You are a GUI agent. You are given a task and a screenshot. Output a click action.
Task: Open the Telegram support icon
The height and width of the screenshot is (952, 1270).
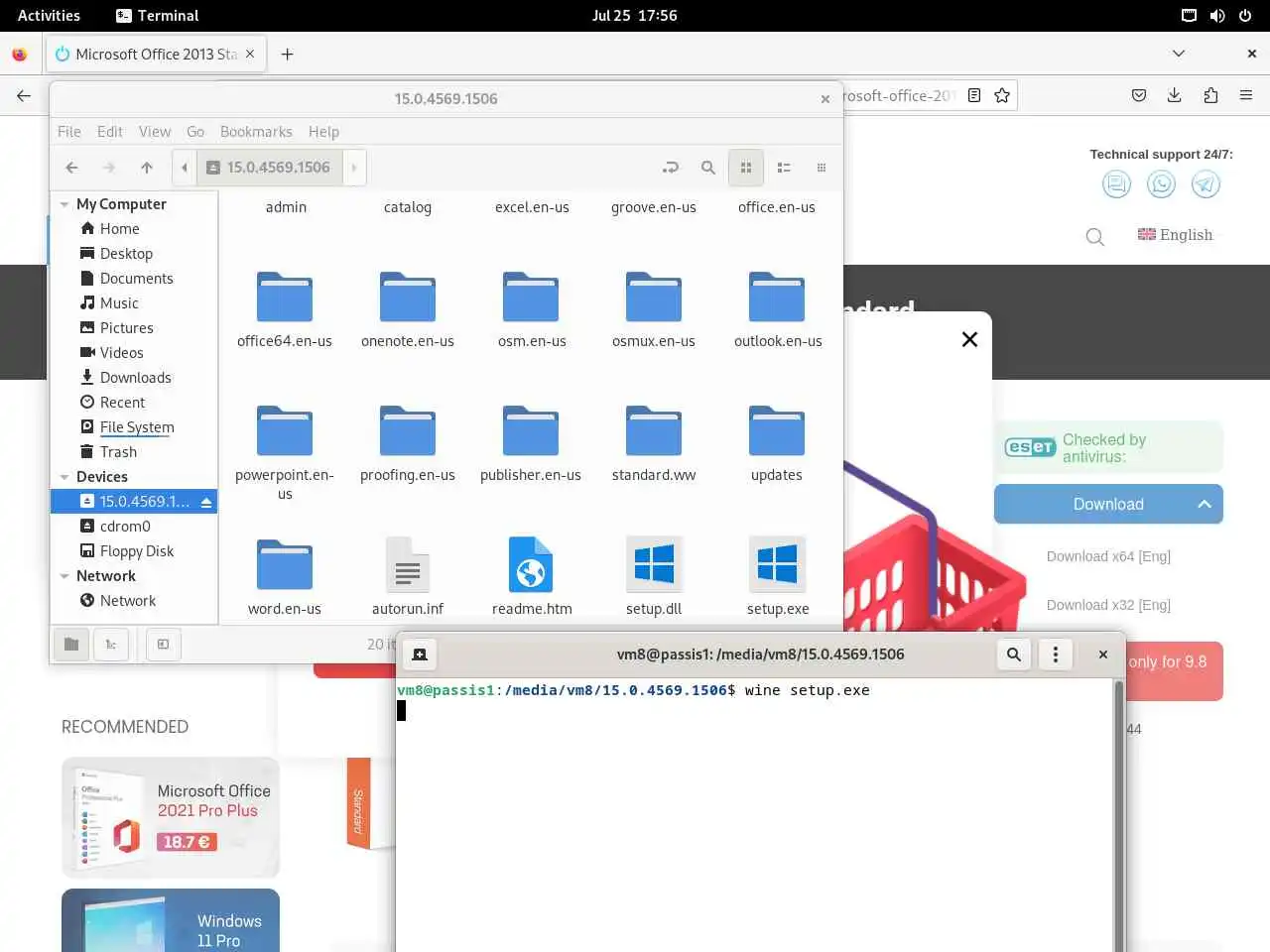click(x=1206, y=184)
